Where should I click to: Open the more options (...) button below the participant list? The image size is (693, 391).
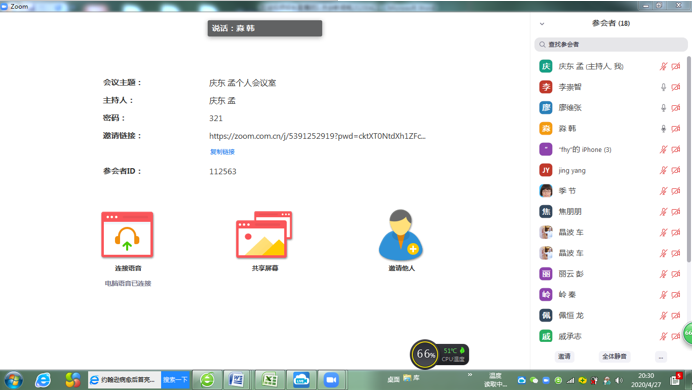point(661,357)
